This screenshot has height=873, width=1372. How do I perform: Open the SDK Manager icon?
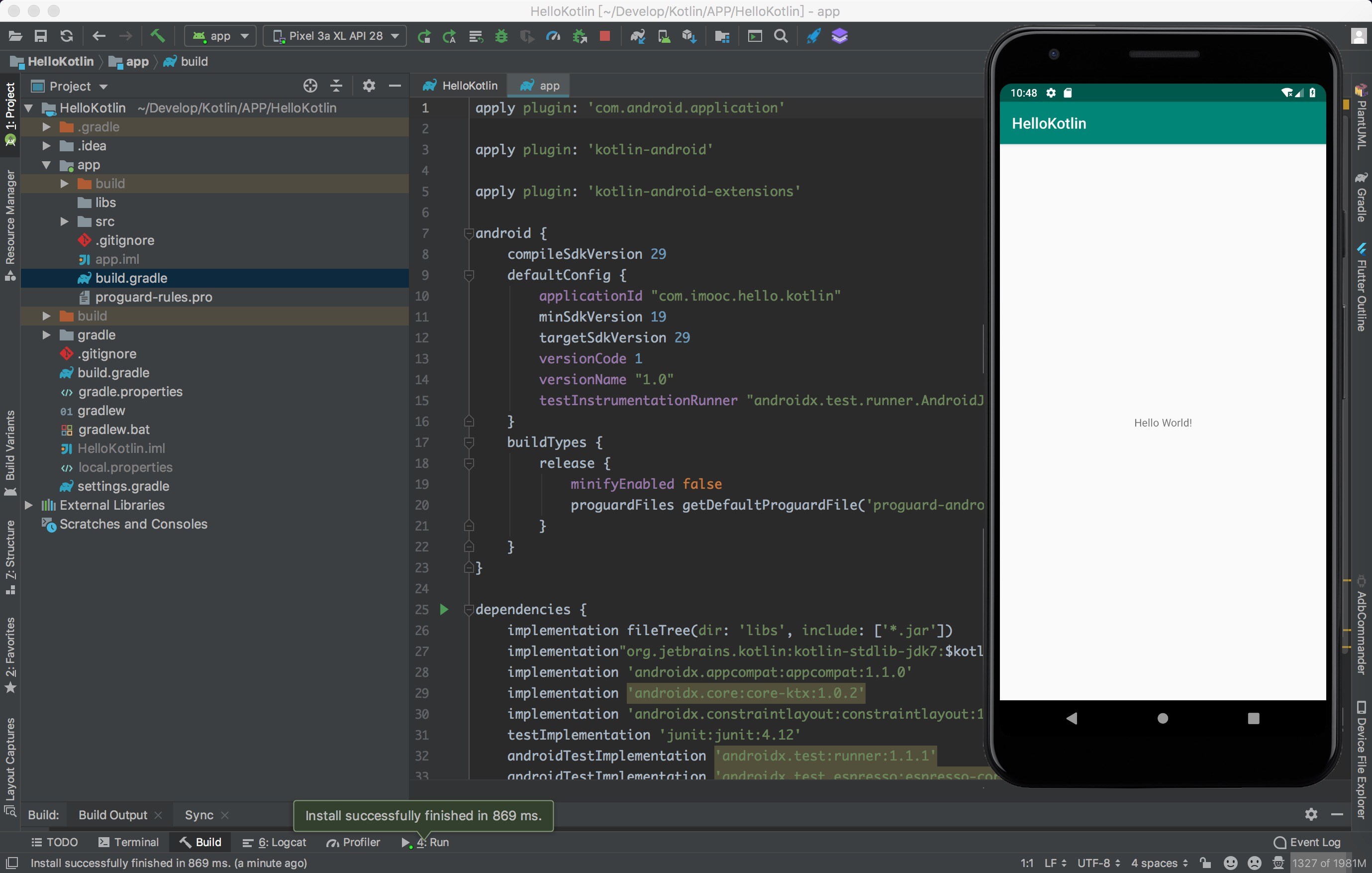click(689, 36)
